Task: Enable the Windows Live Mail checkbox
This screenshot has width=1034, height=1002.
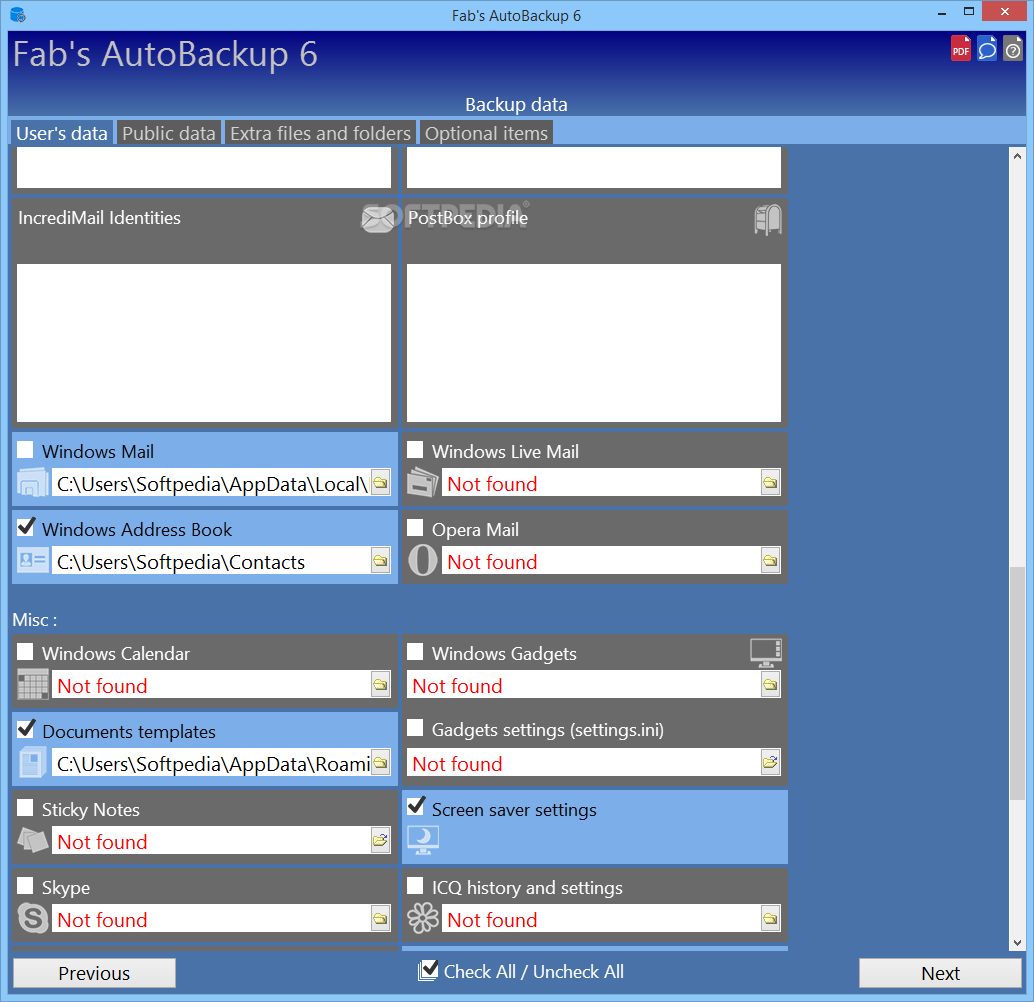Action: pyautogui.click(x=415, y=450)
